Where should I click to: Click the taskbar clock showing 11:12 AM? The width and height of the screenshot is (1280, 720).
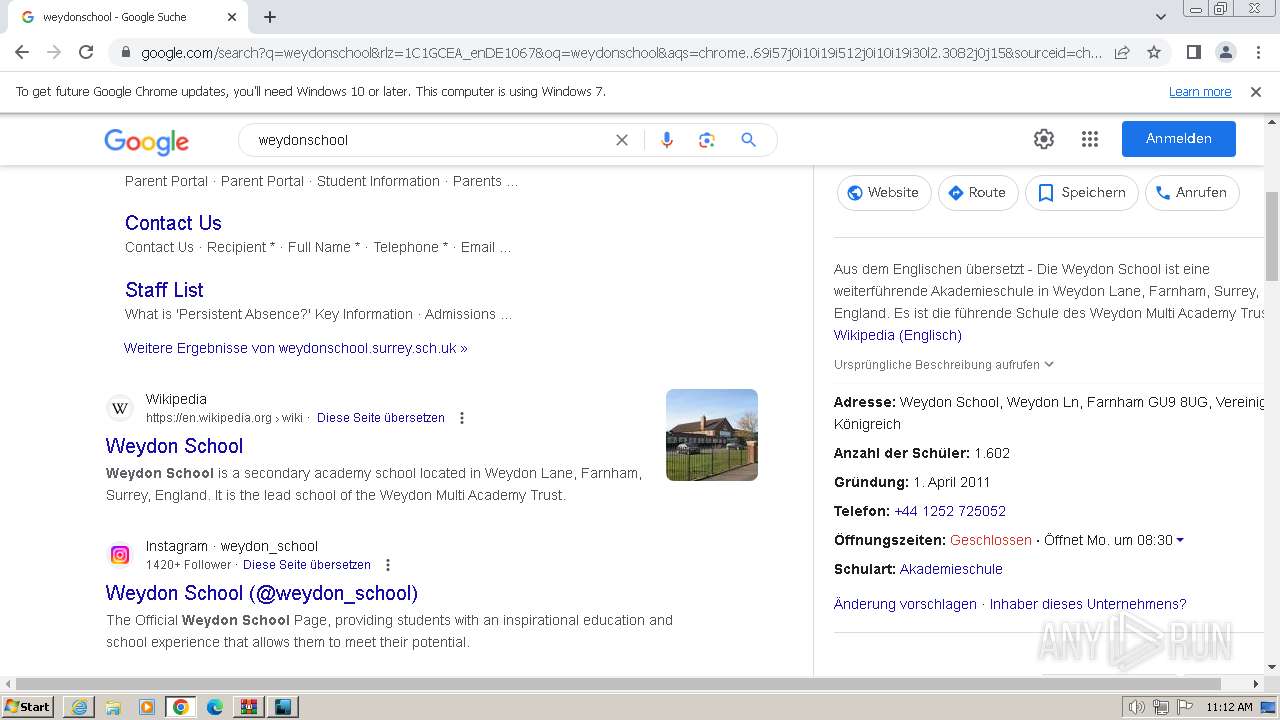point(1229,707)
